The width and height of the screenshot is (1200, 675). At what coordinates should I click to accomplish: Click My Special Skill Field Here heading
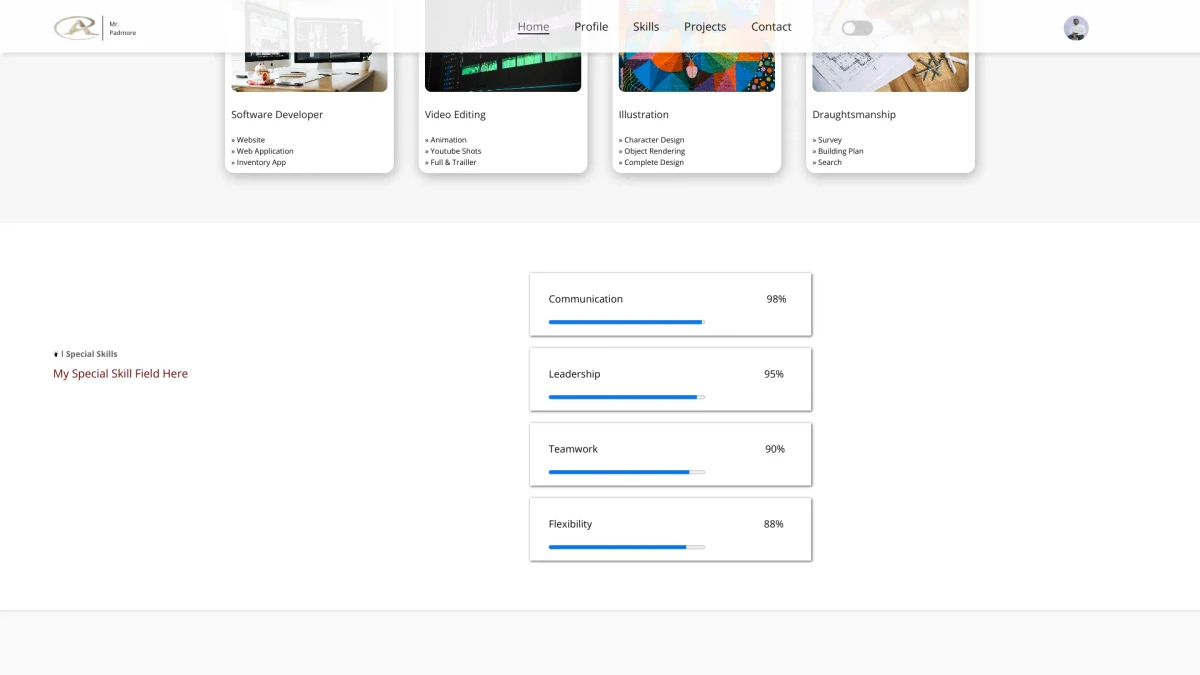pos(120,374)
